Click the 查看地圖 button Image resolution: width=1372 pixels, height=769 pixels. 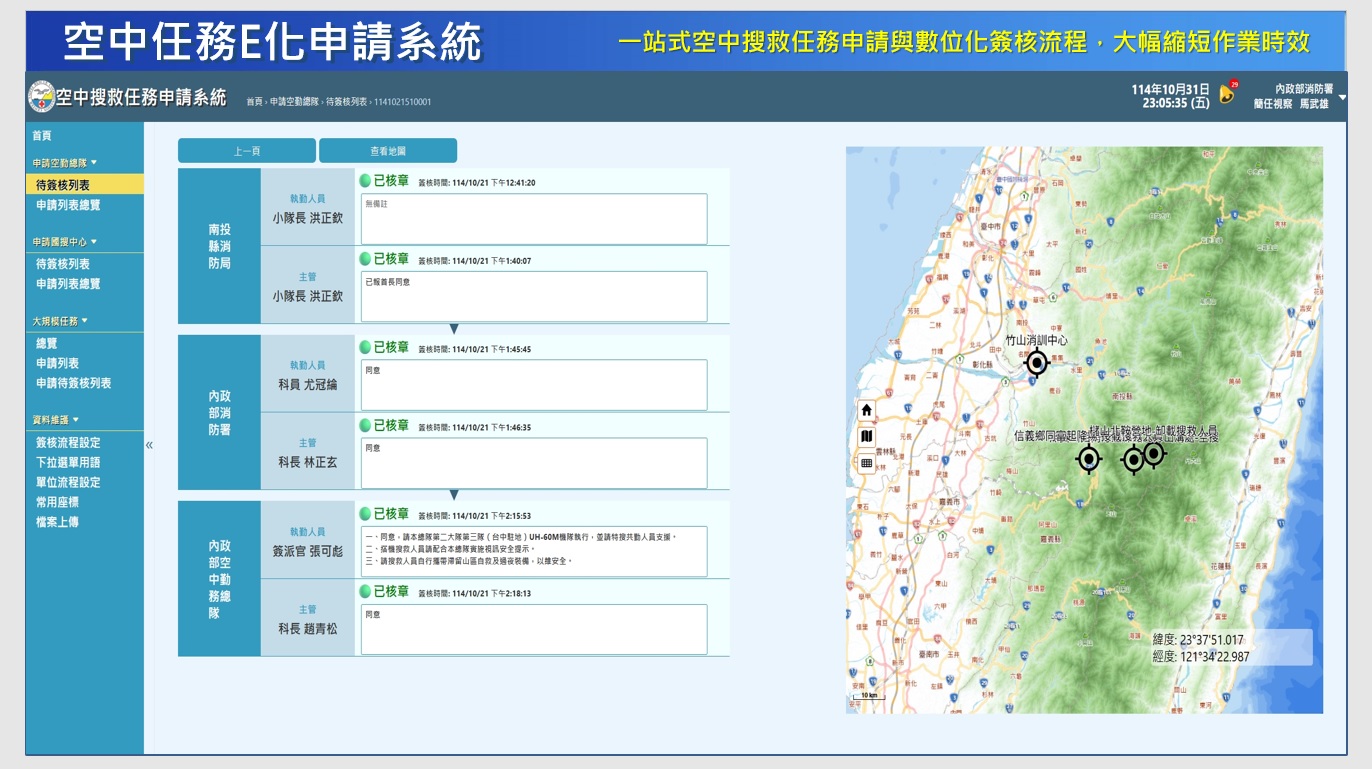388,150
